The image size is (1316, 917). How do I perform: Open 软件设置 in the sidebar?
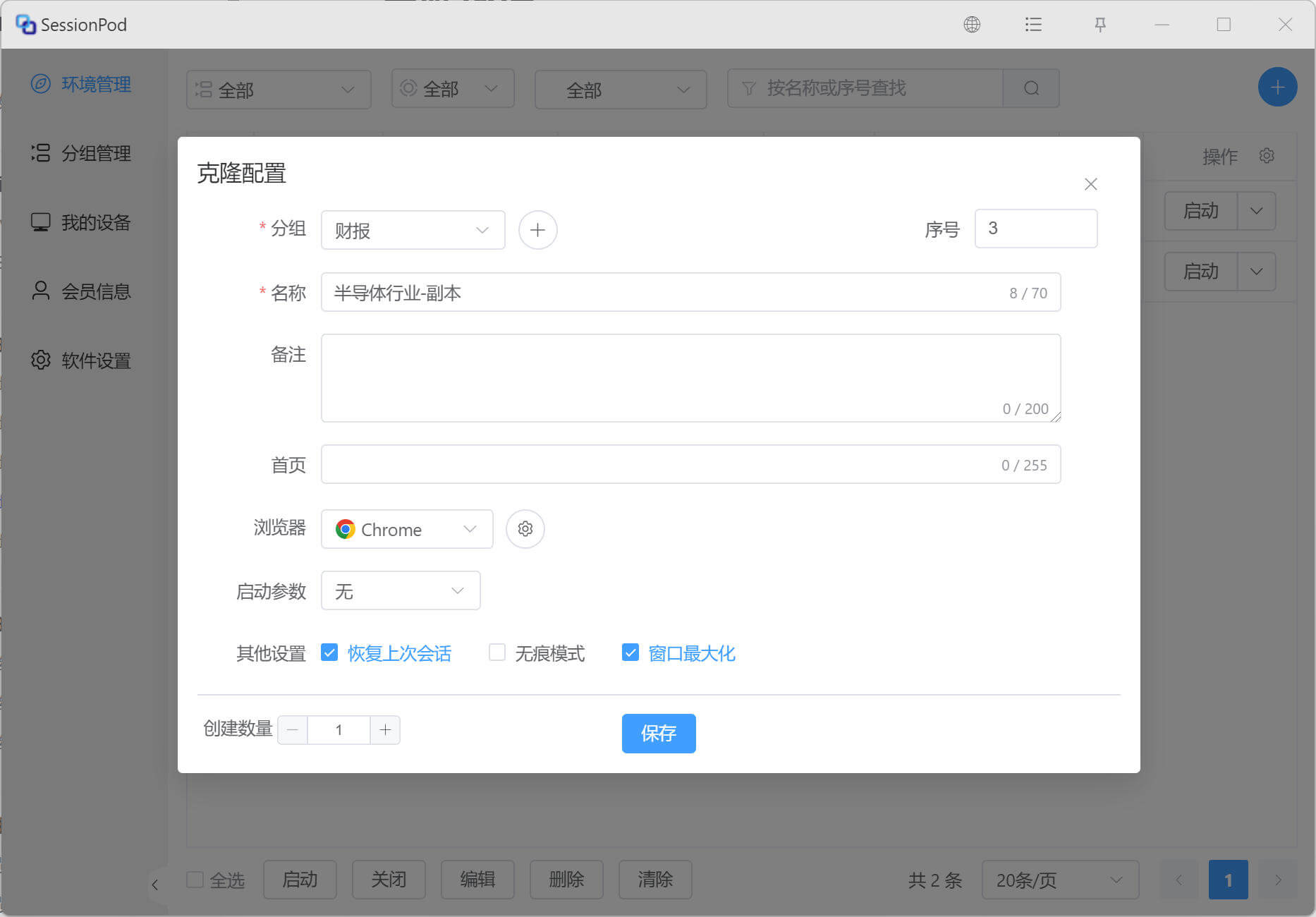[82, 360]
